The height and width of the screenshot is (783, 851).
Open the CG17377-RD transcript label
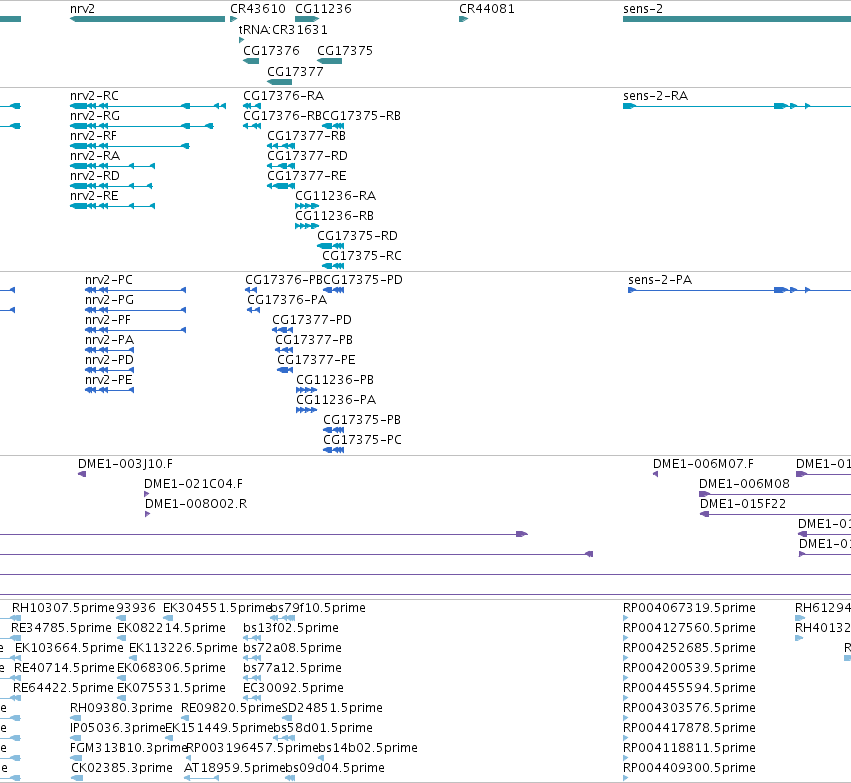pos(307,156)
